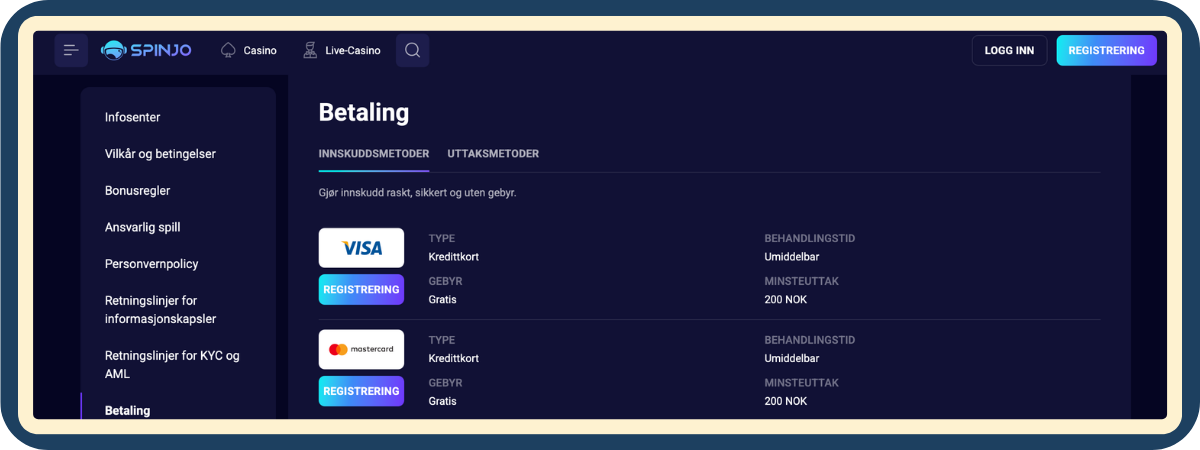The image size is (1200, 450).
Task: Open Vilkår og betingelser in the sidebar
Action: pos(160,154)
